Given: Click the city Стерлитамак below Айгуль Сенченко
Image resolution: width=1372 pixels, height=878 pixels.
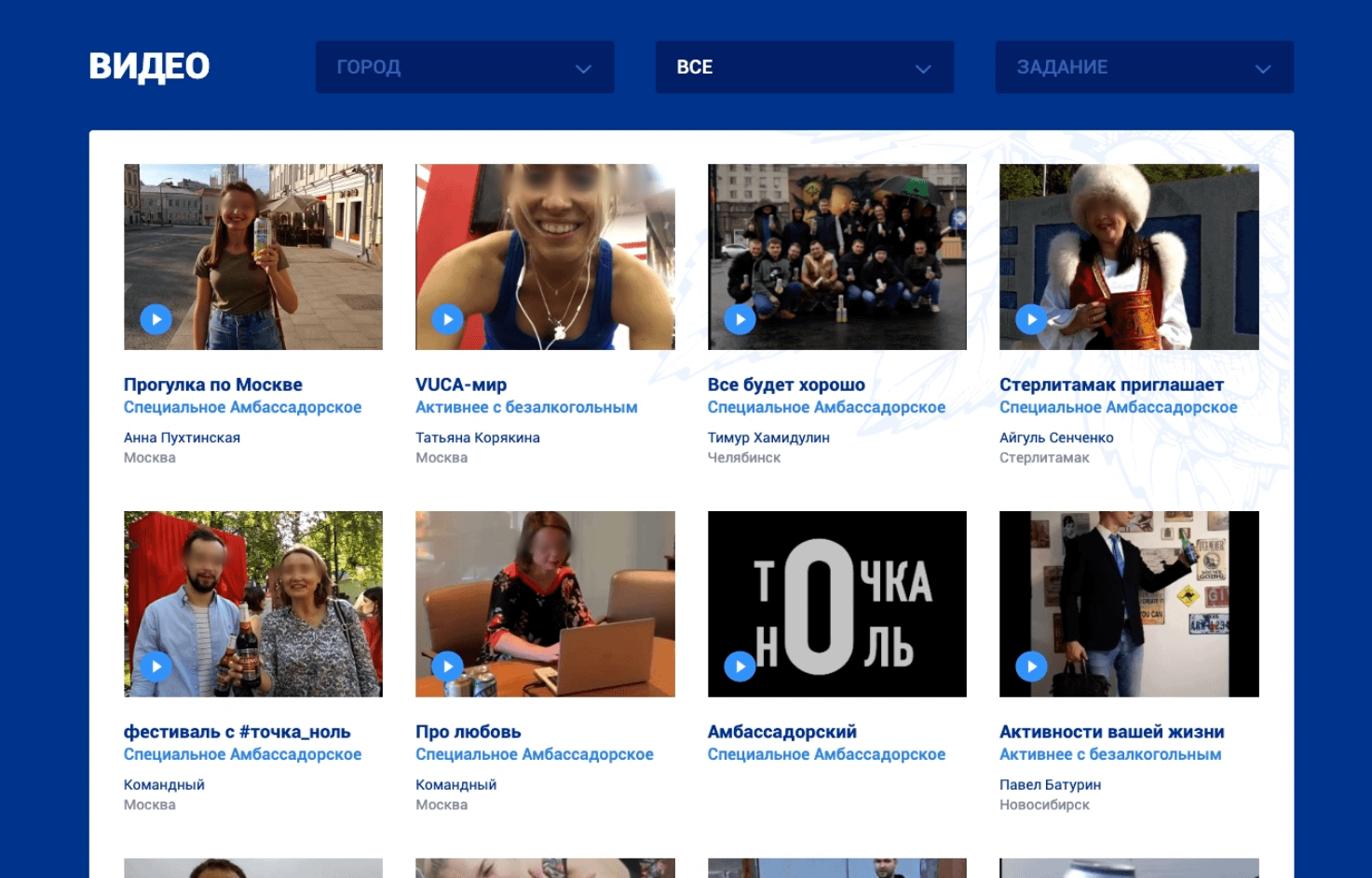Looking at the screenshot, I should [1044, 457].
